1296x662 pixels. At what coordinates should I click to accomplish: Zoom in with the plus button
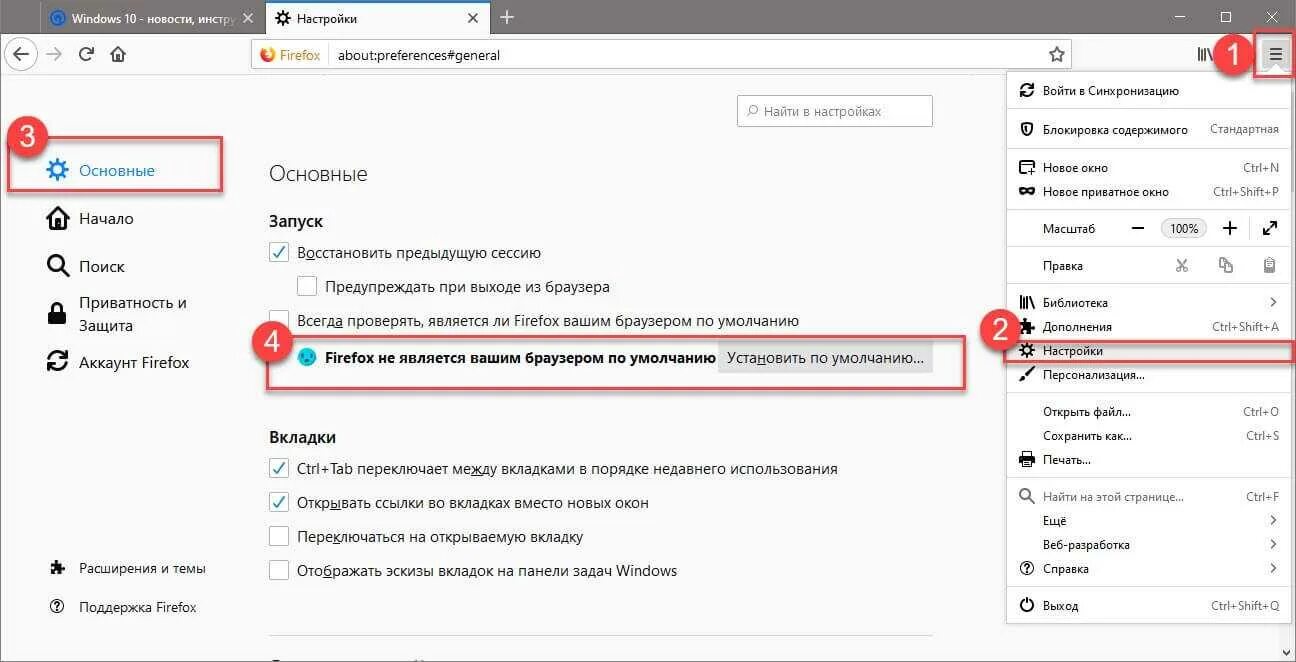tap(1230, 228)
